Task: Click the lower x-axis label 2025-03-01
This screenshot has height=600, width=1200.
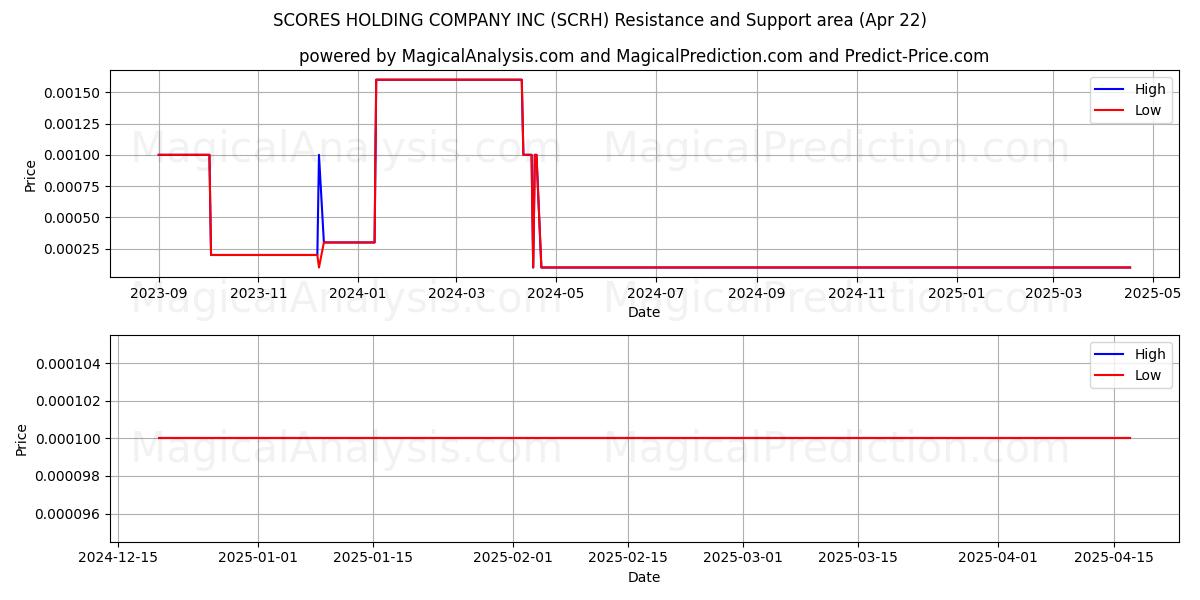Action: (743, 558)
